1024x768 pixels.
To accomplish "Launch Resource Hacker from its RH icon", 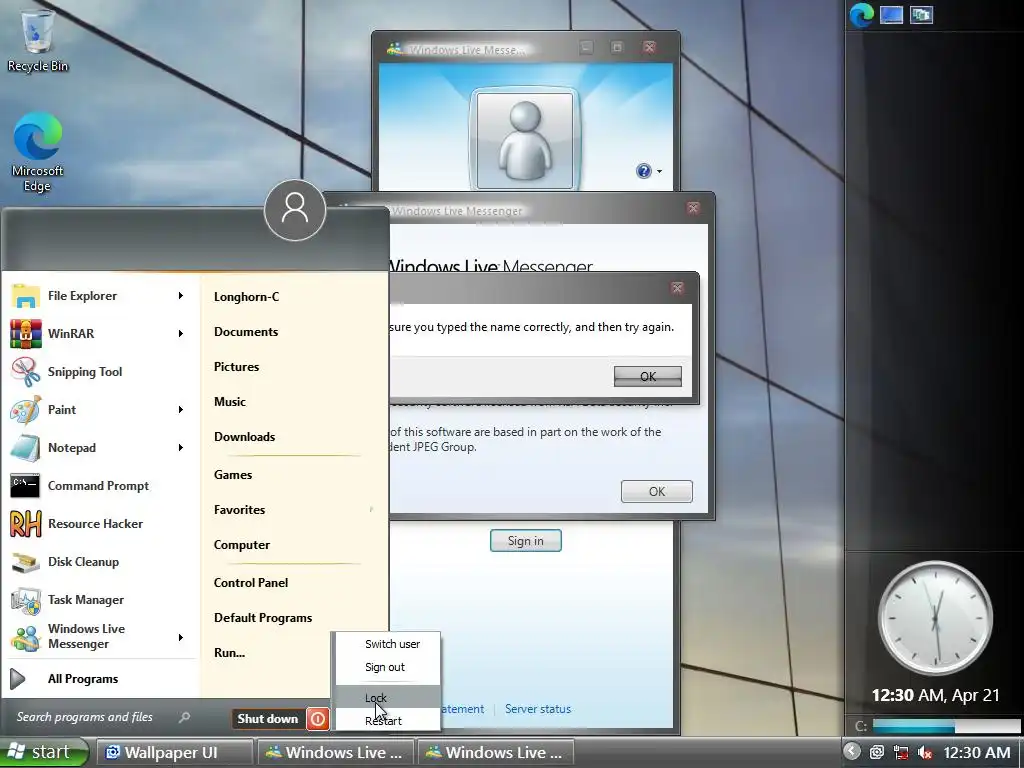I will point(25,524).
